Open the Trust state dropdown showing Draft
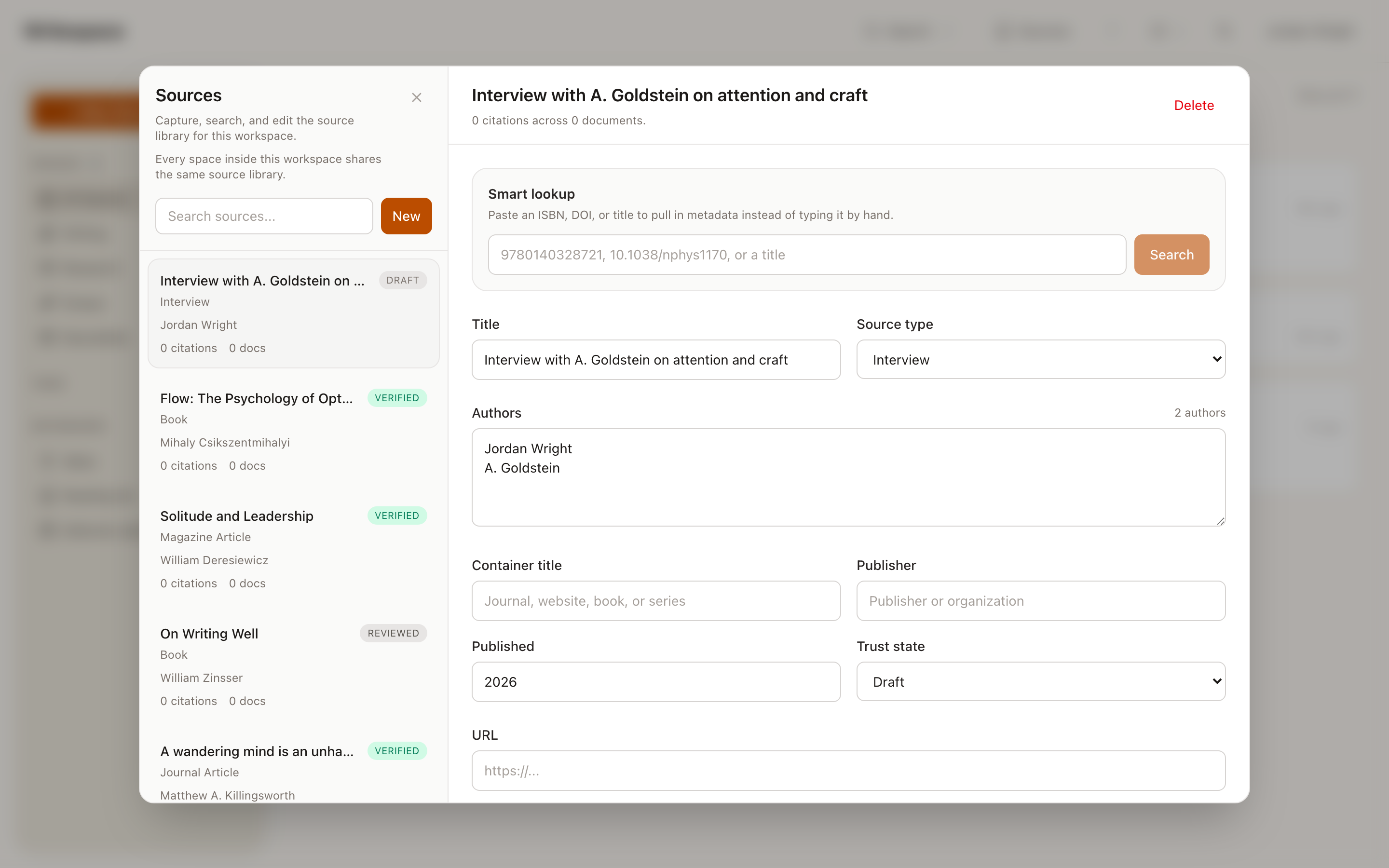 1041,681
